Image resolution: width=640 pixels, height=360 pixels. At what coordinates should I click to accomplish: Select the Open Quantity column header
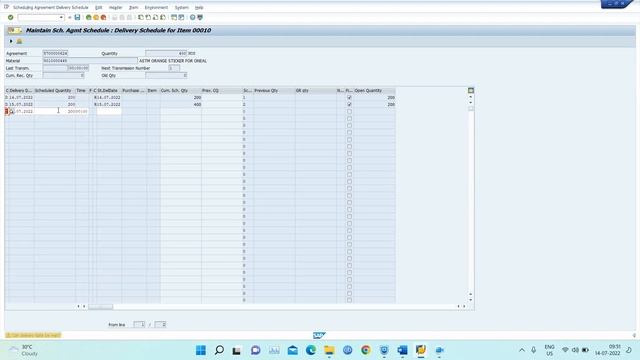click(x=374, y=91)
